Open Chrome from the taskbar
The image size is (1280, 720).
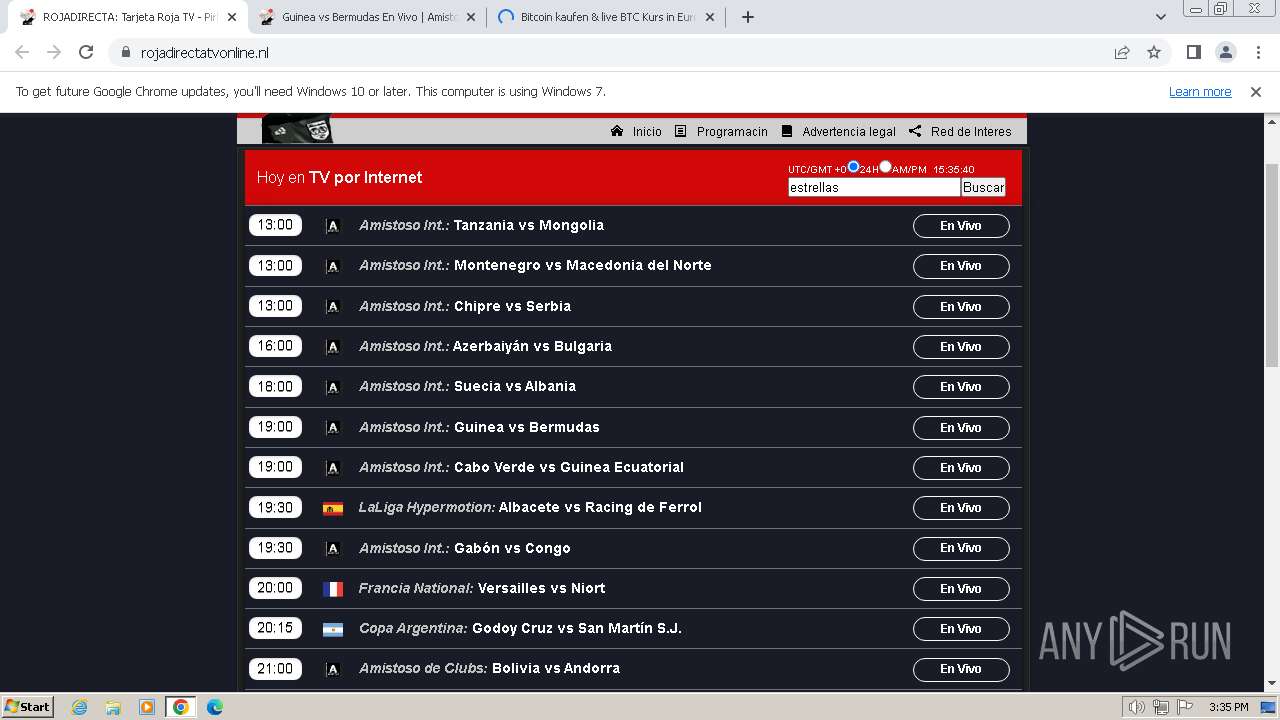point(181,707)
